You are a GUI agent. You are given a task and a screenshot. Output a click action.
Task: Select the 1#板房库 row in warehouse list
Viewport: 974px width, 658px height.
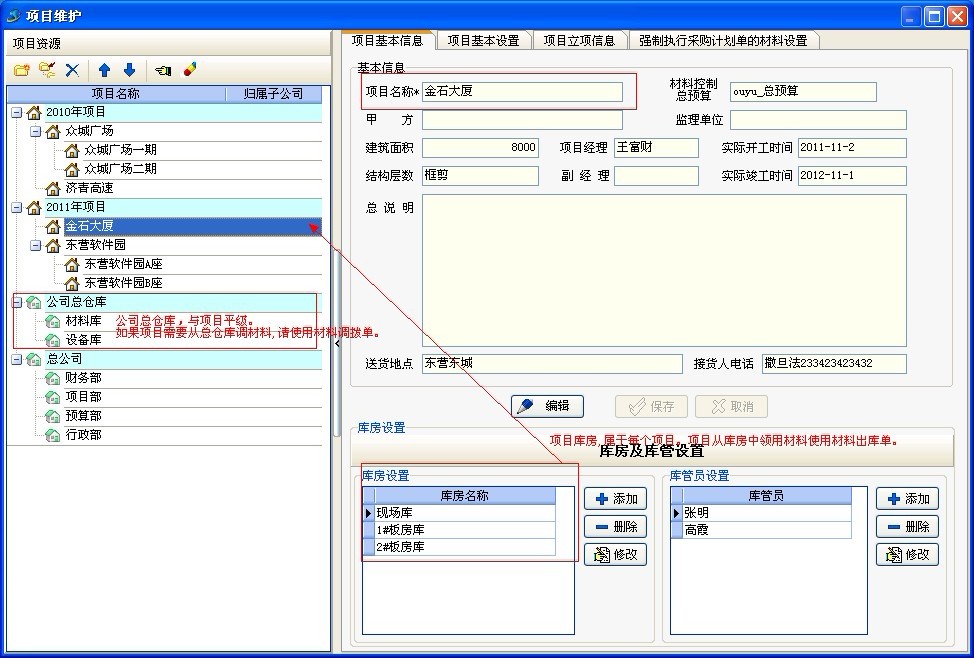[463, 530]
